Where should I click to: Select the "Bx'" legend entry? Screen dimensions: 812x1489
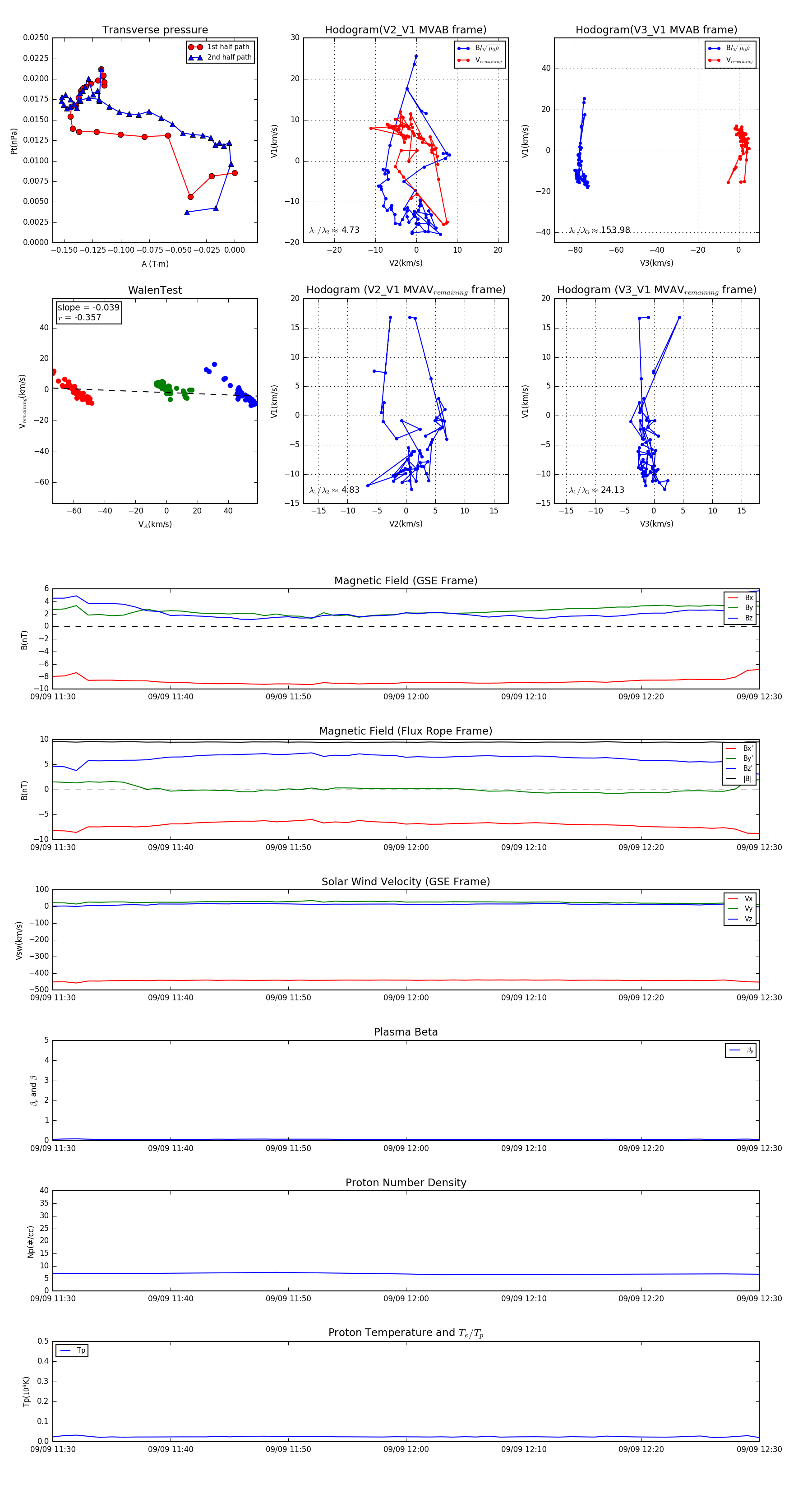[x=740, y=749]
